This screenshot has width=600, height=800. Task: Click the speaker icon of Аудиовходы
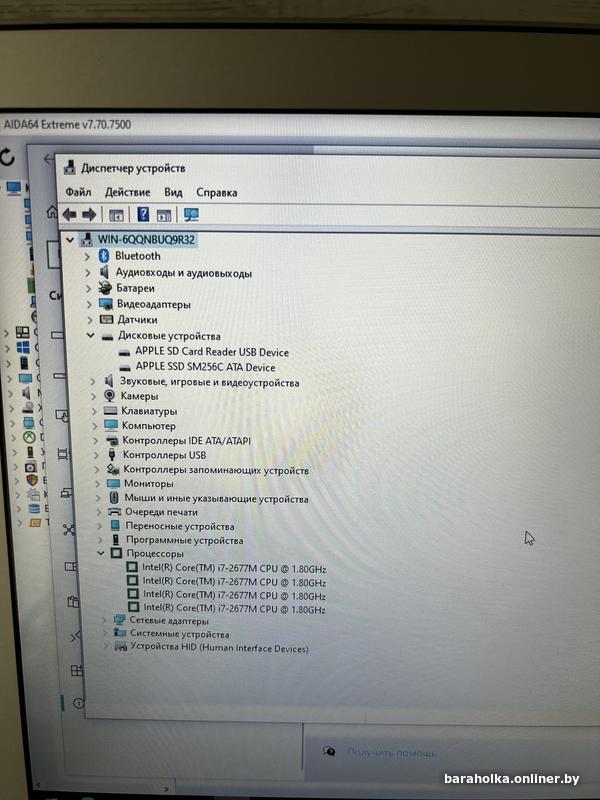click(104, 271)
